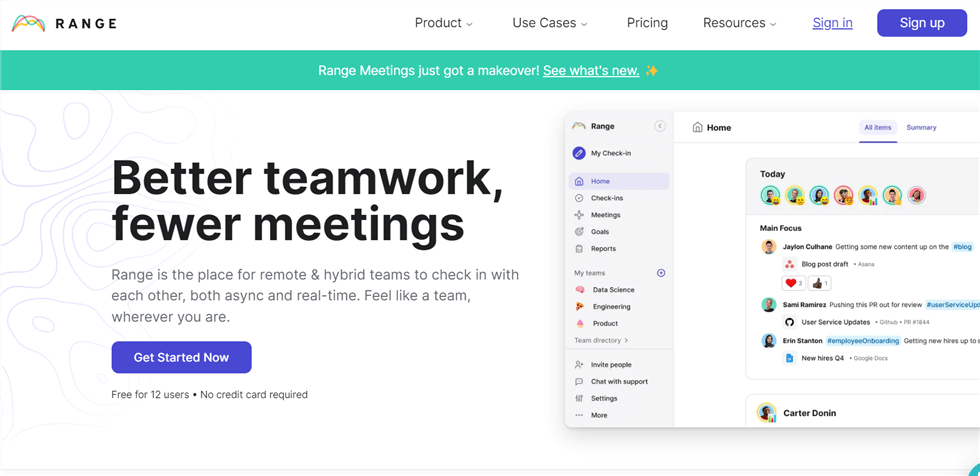Switch to the All items tab
The width and height of the screenshot is (980, 476).
coord(878,127)
